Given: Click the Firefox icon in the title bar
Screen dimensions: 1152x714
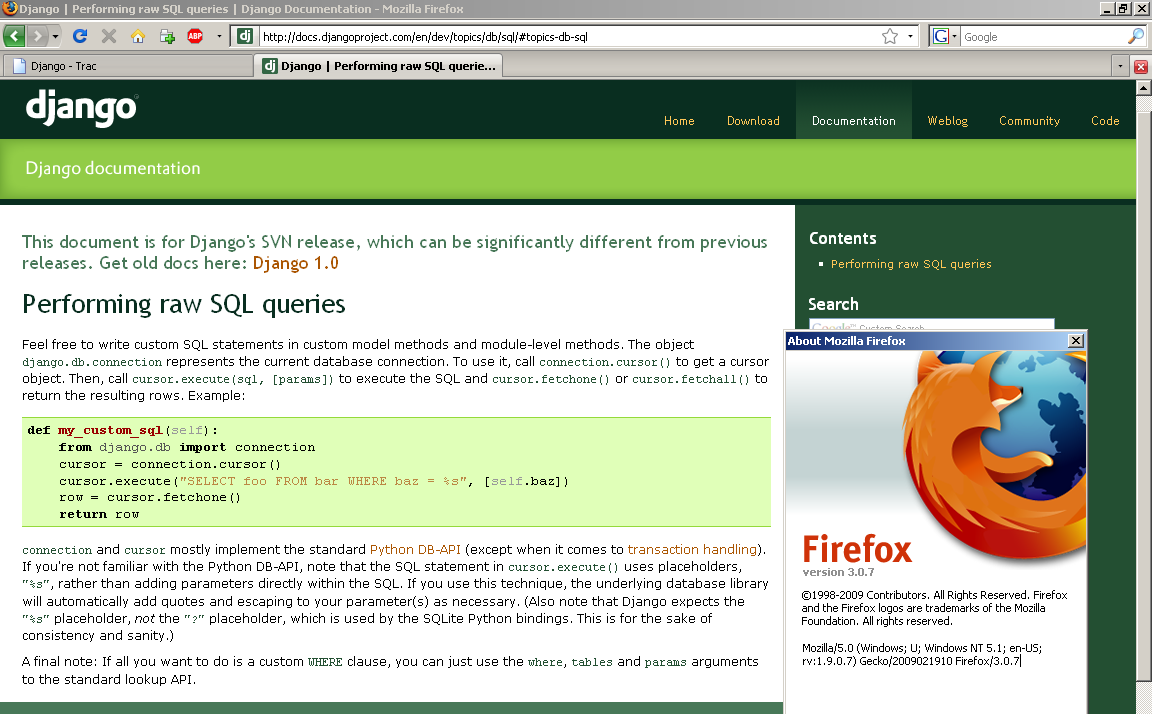Looking at the screenshot, I should (10, 9).
